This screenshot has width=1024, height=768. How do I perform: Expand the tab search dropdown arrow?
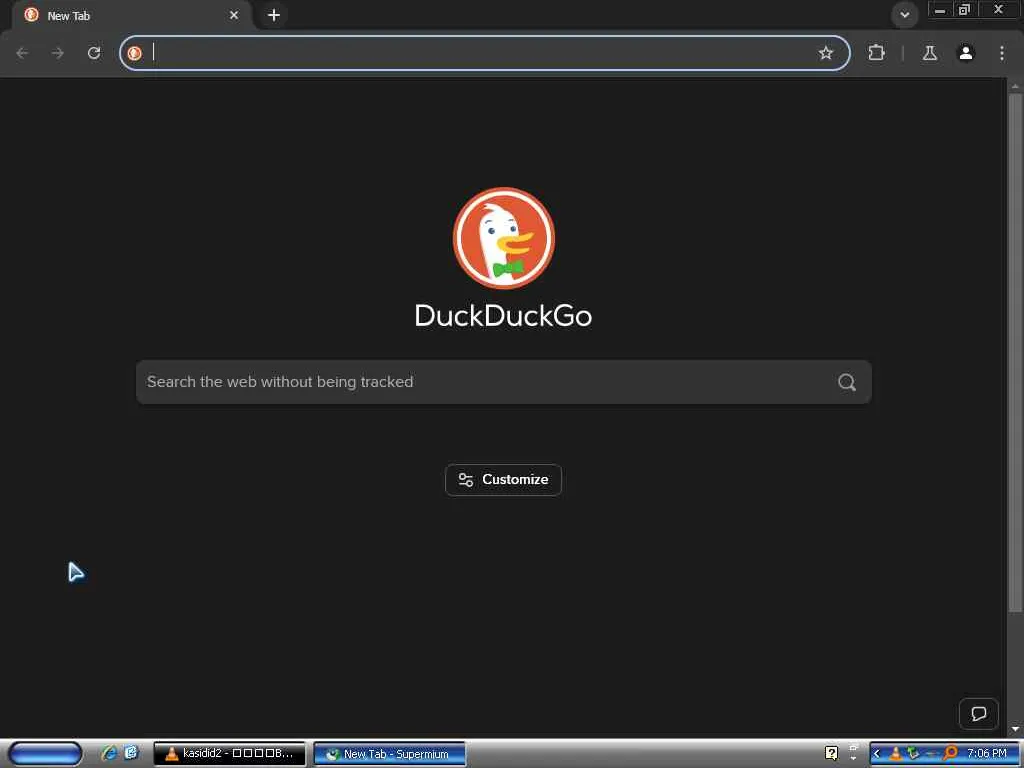(904, 14)
